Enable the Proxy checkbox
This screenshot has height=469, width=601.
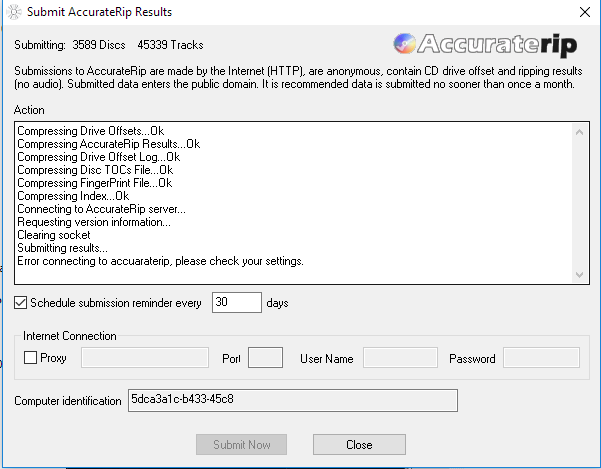point(31,358)
